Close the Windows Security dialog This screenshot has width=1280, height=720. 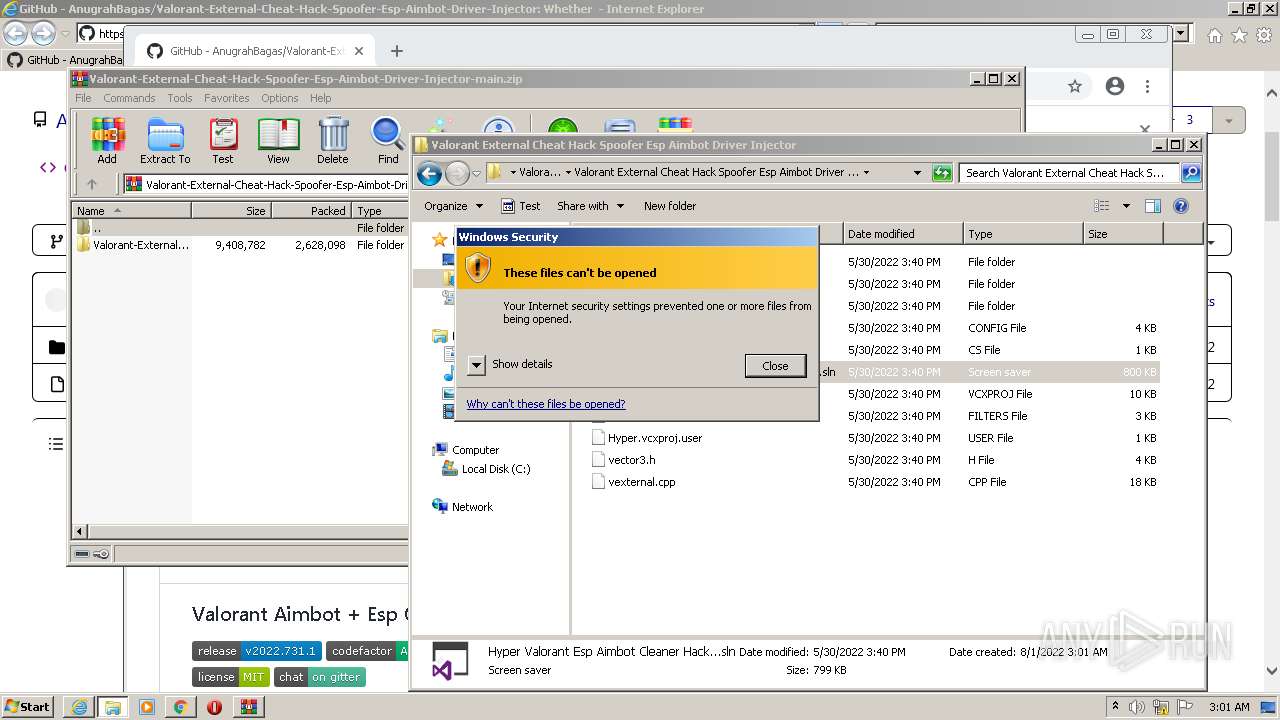pyautogui.click(x=775, y=366)
